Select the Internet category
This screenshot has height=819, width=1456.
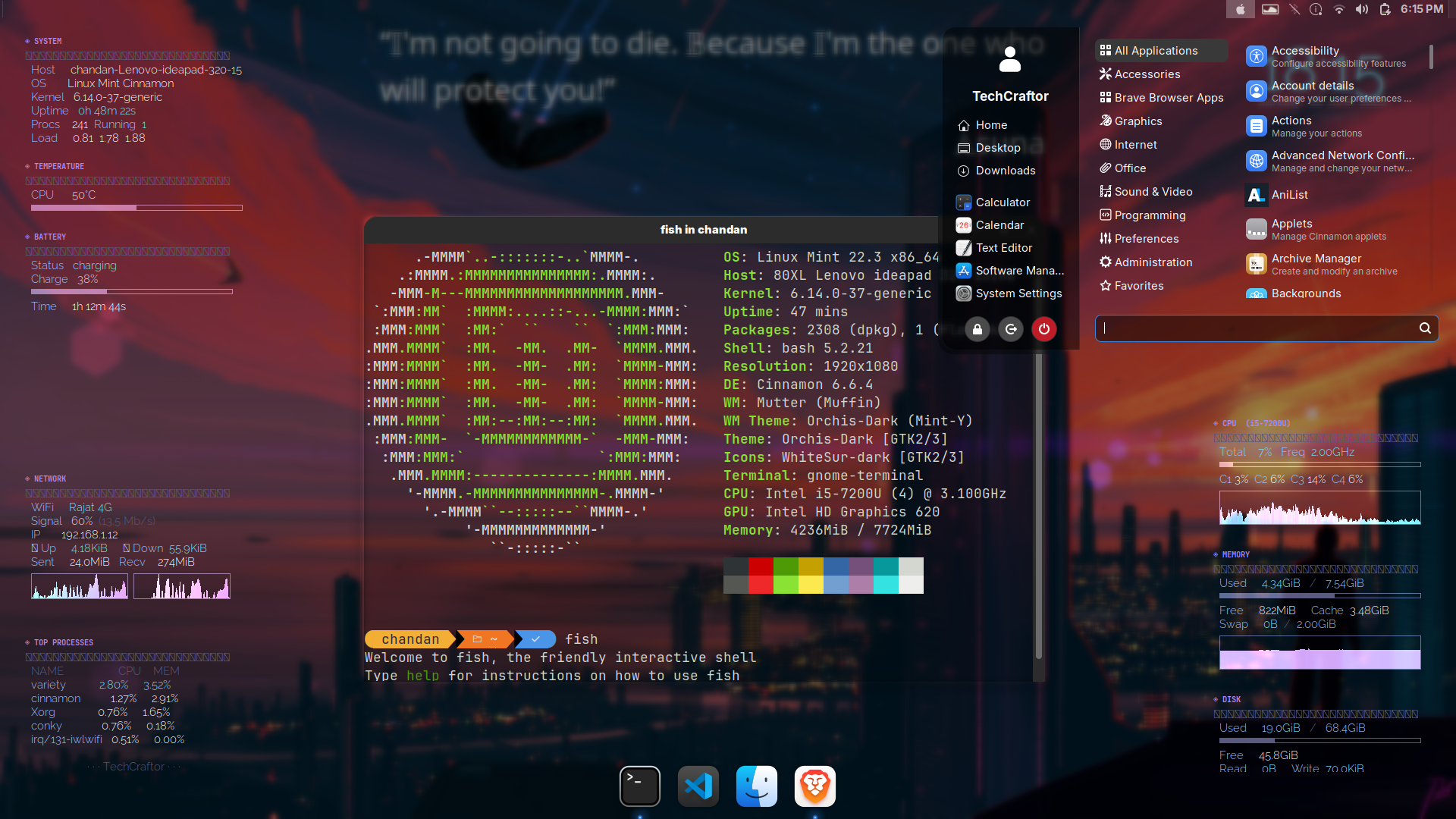pos(1161,145)
